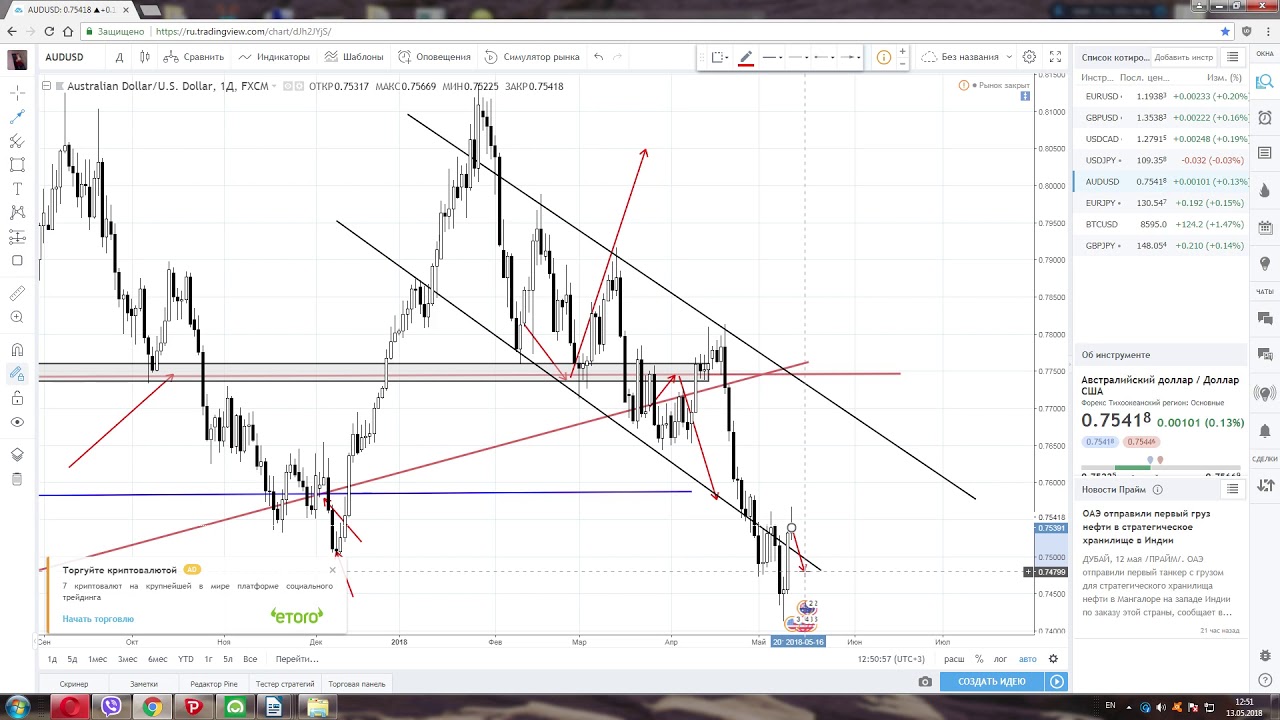The image size is (1280, 720).
Task: Toggle fullscreen mode icon
Action: coord(1055,57)
